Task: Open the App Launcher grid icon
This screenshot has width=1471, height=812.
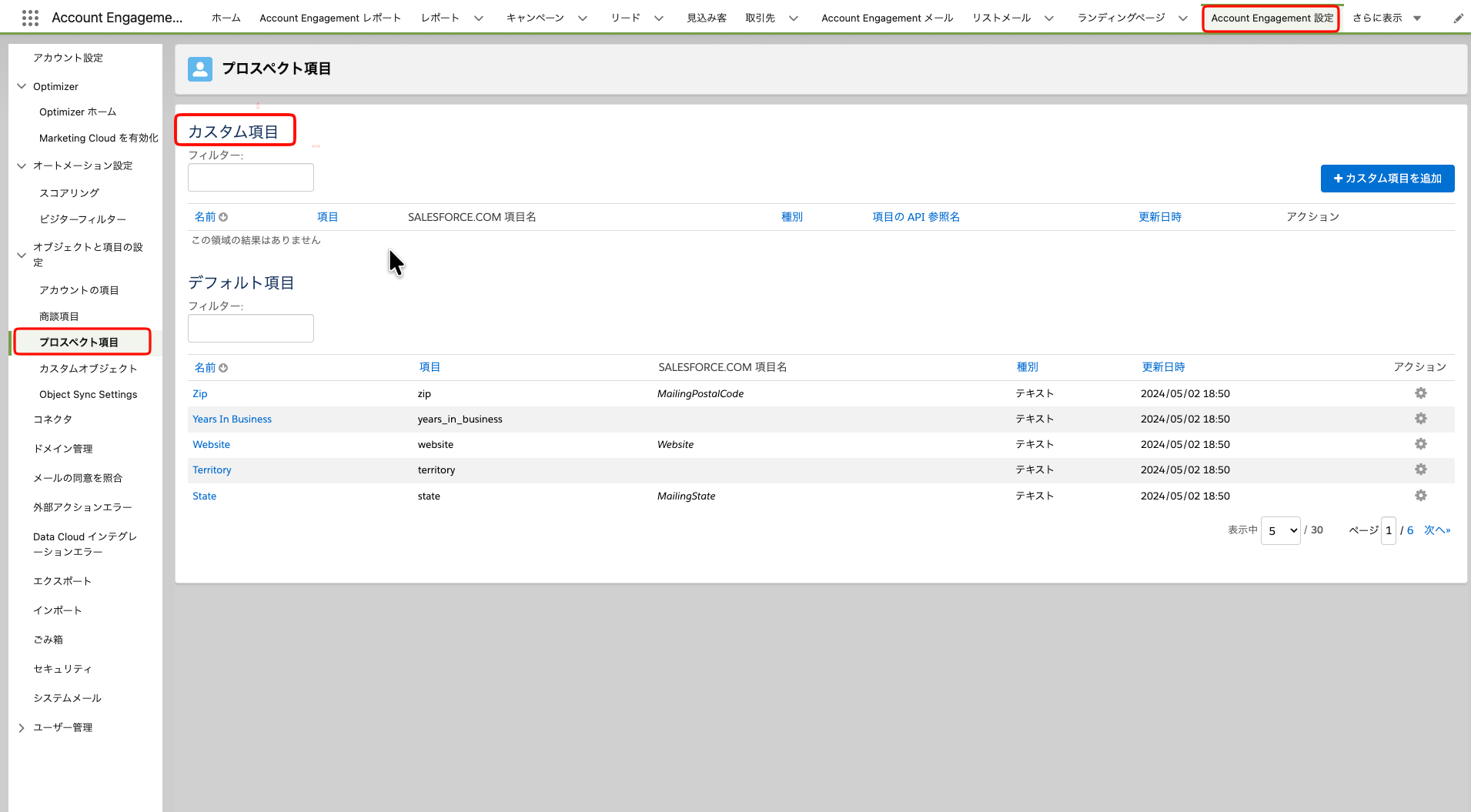Action: coord(30,18)
